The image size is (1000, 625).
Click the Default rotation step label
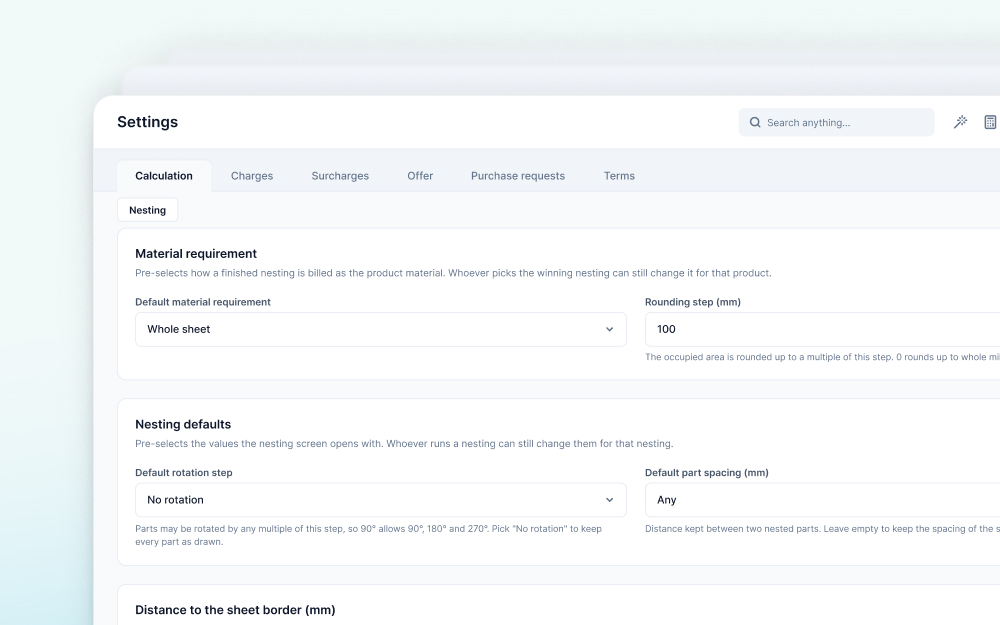tap(184, 473)
